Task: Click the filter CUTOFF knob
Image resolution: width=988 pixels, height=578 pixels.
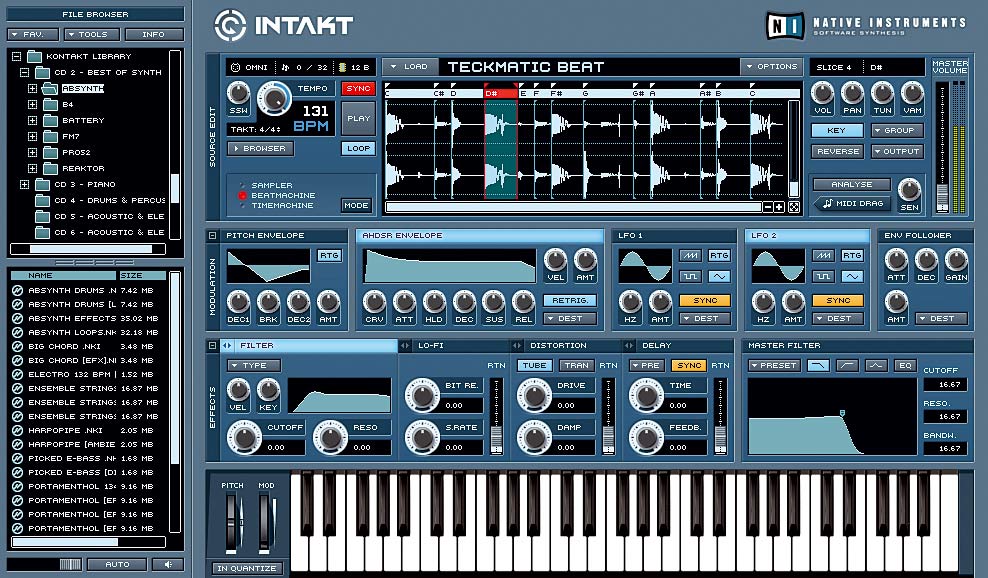Action: click(x=244, y=437)
